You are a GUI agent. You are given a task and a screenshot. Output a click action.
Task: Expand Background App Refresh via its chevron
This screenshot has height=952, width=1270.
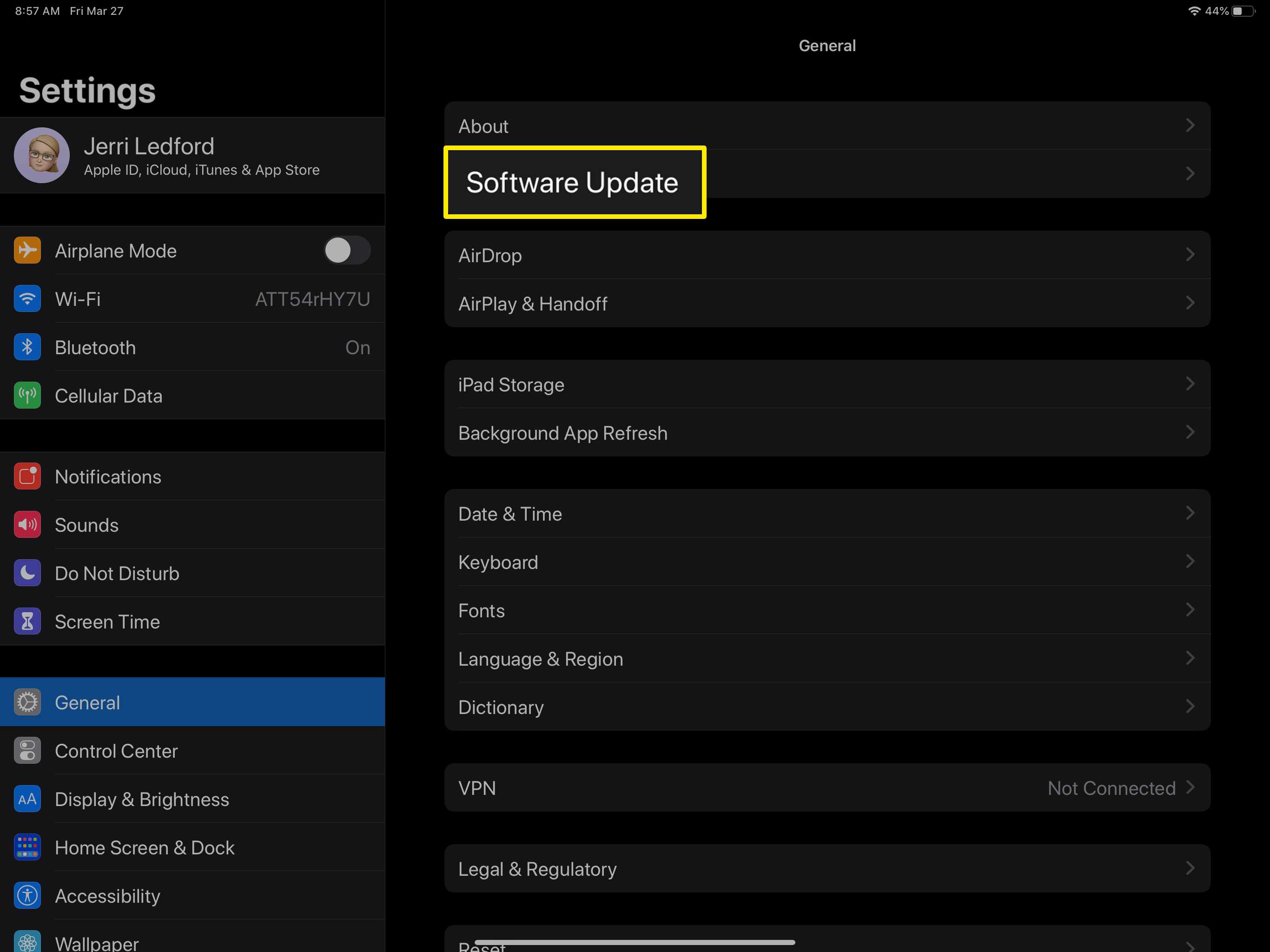point(1190,432)
